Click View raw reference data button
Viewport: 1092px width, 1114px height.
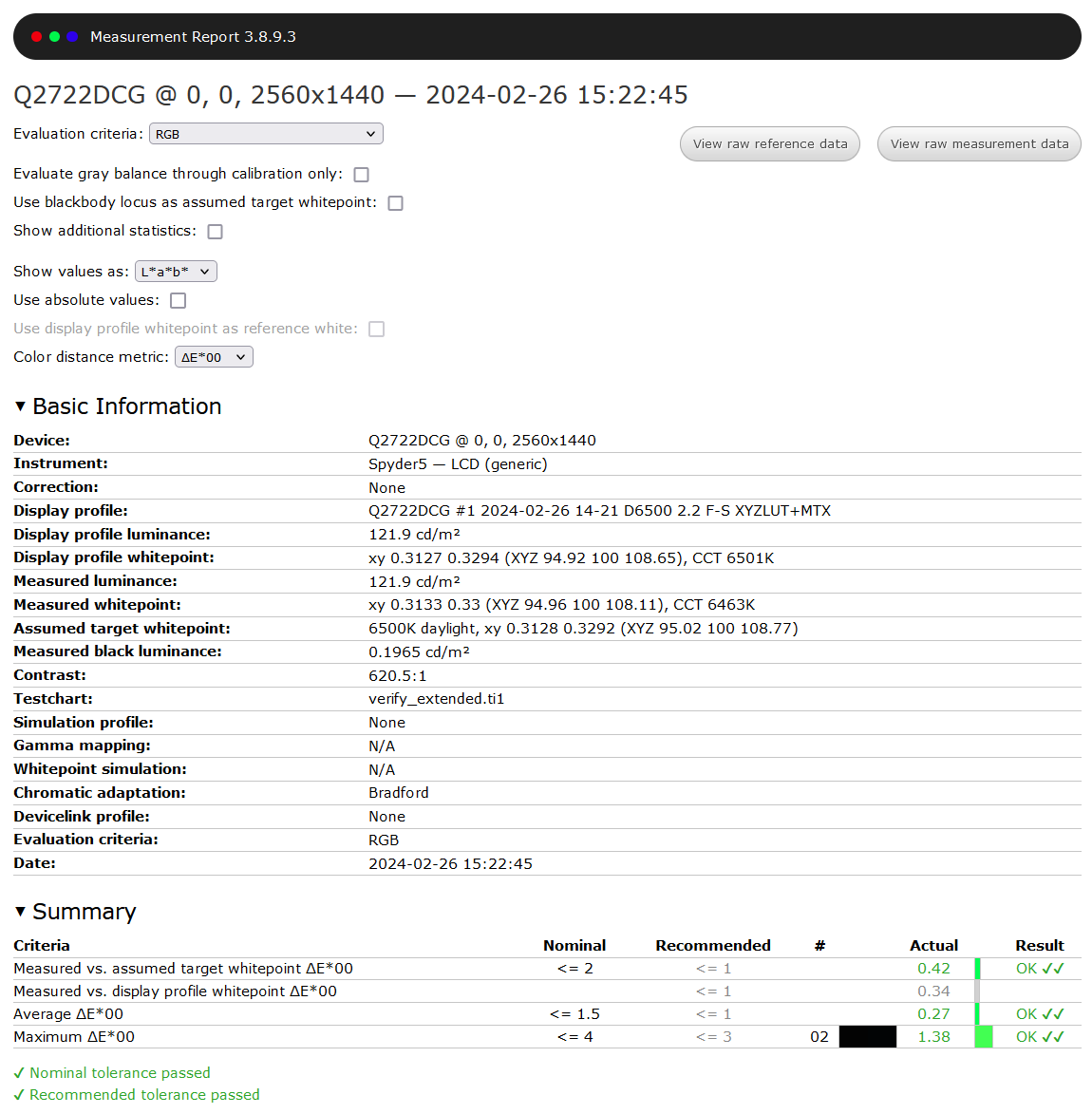tap(769, 144)
